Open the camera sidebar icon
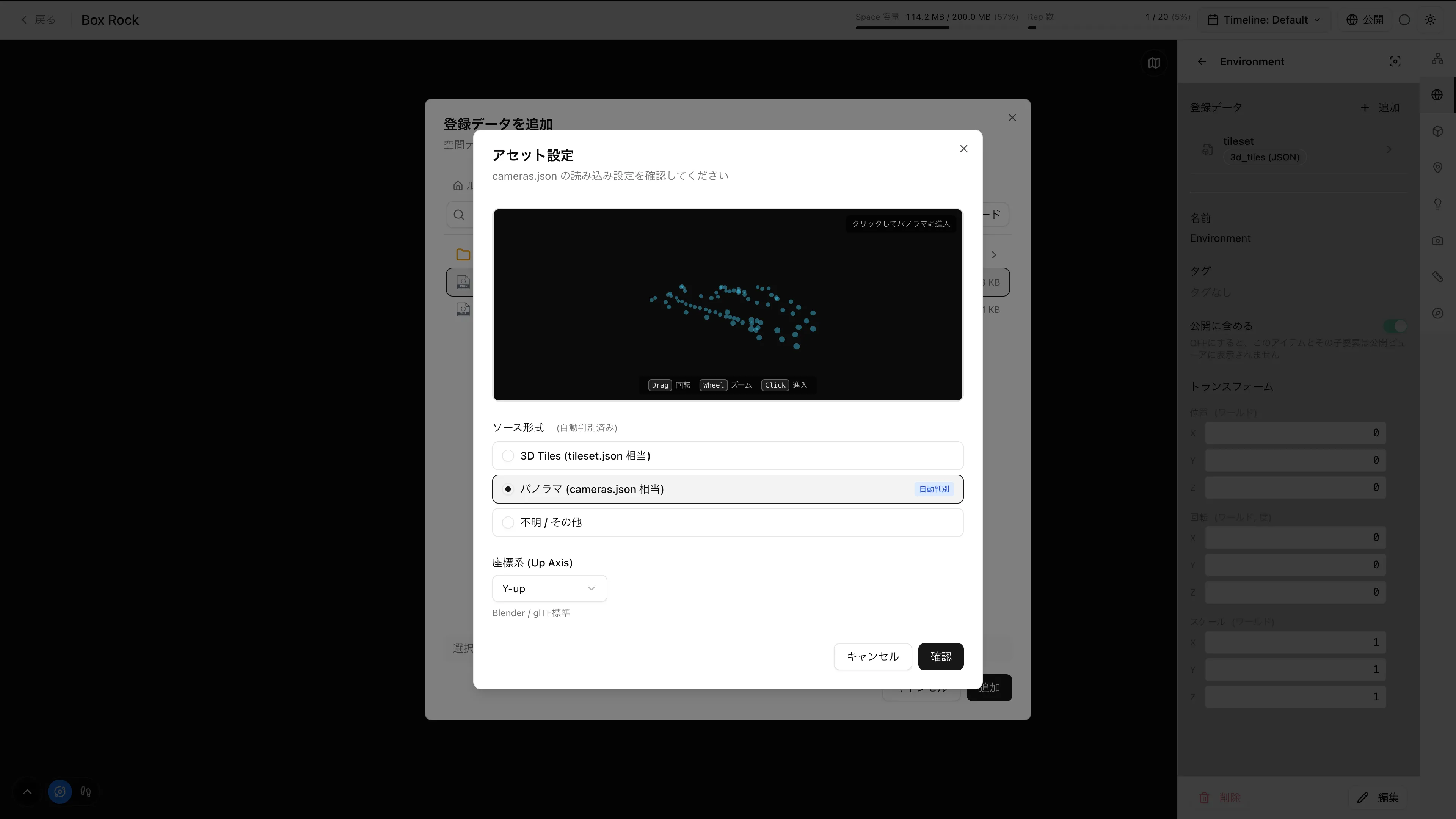 coord(1438,240)
